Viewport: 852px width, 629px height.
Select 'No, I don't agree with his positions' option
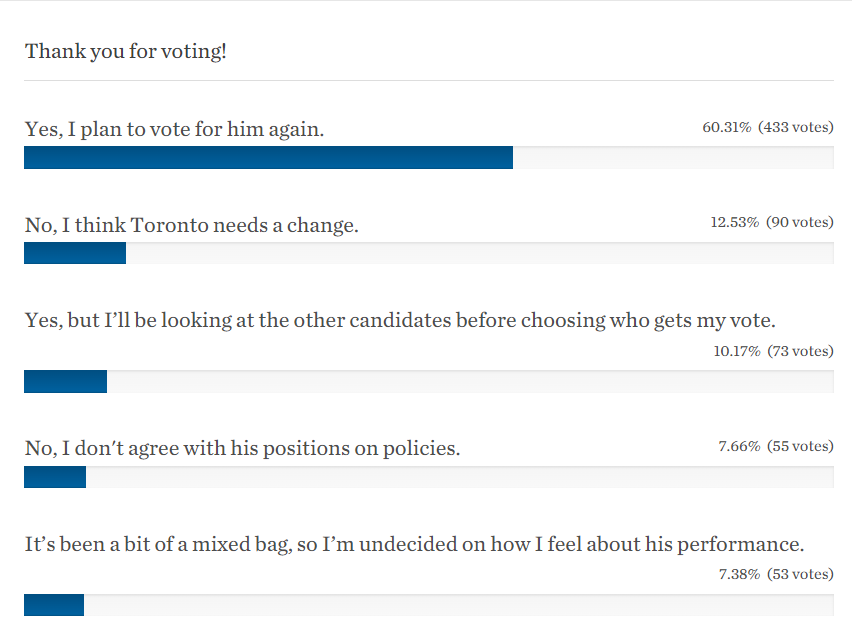coord(242,448)
